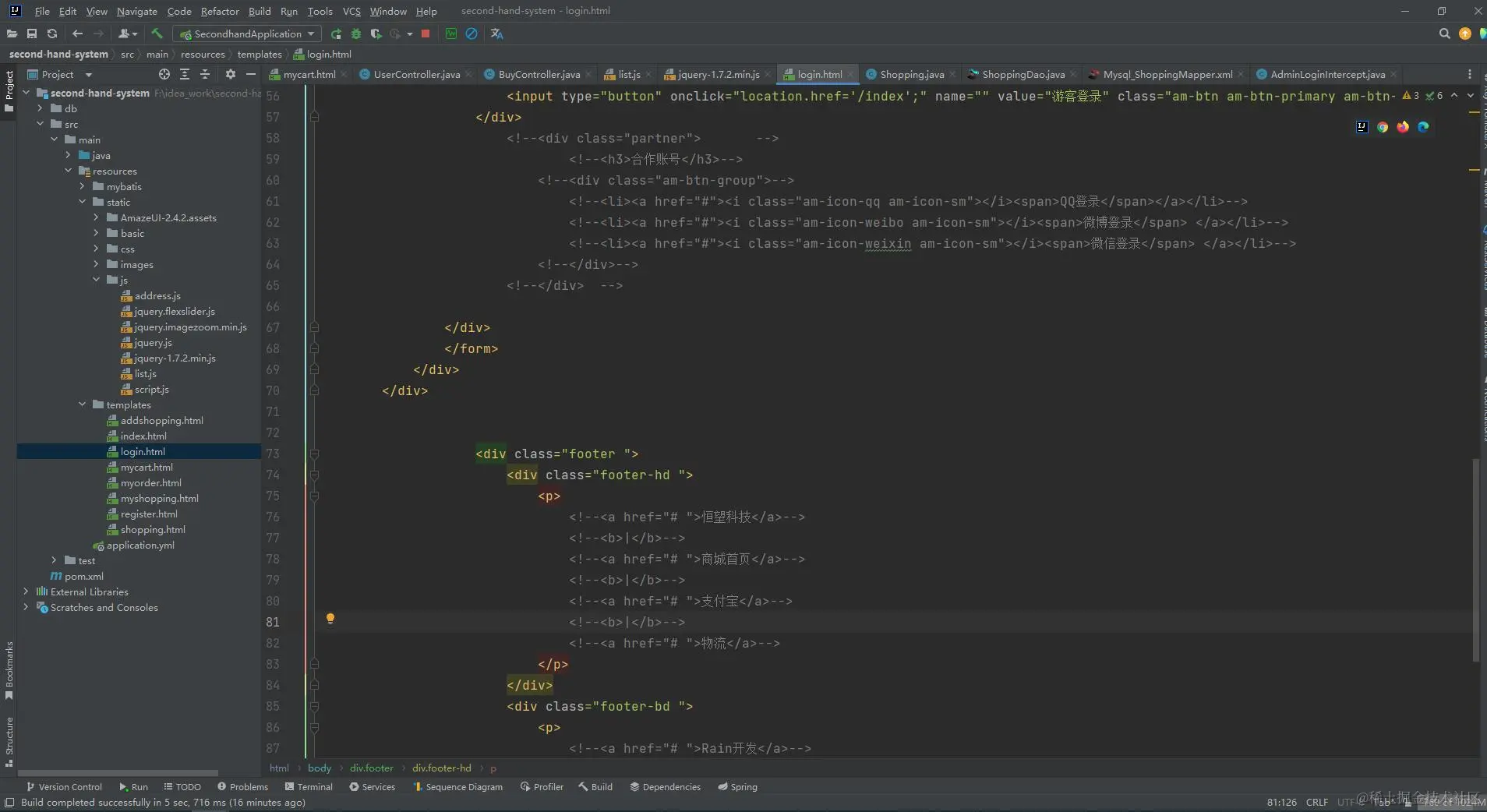The width and height of the screenshot is (1487, 812).
Task: Switch to UserController.java tab
Action: (x=416, y=74)
